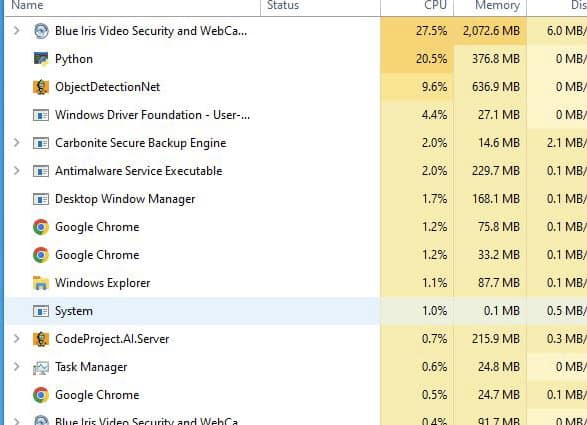Expand the top Blue Iris Video Security process

click(16, 31)
